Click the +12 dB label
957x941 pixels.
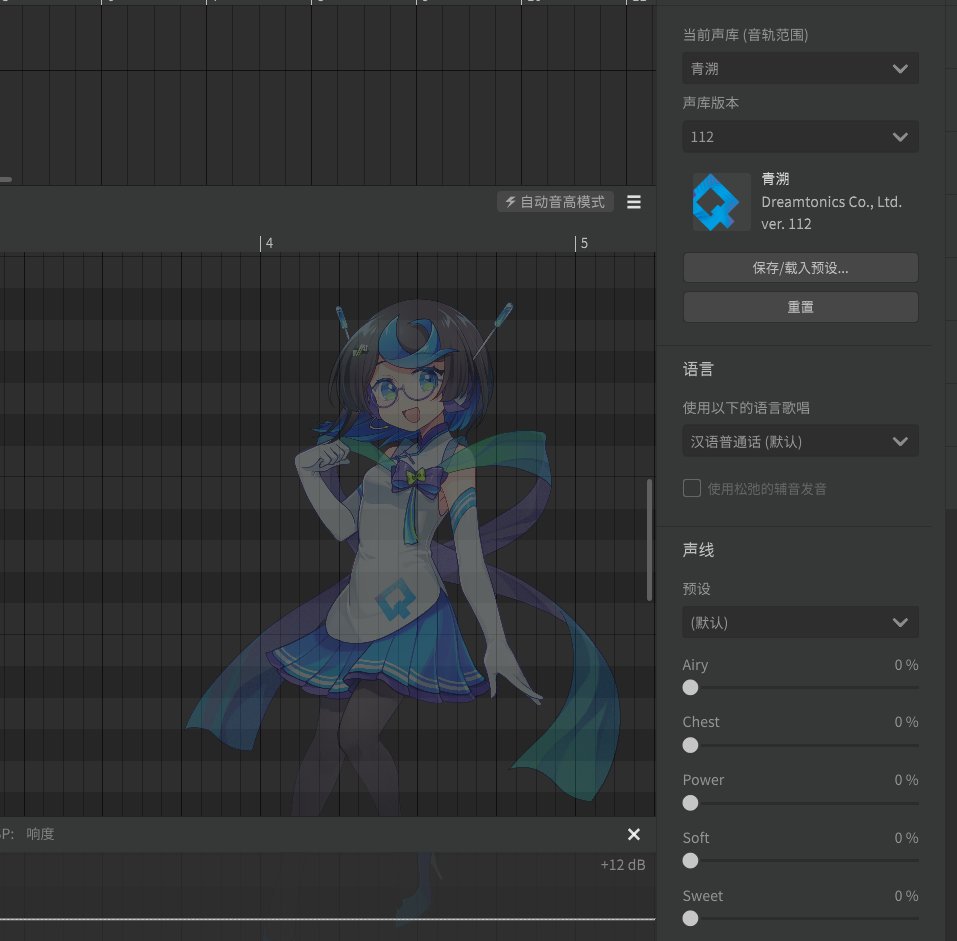coord(623,865)
